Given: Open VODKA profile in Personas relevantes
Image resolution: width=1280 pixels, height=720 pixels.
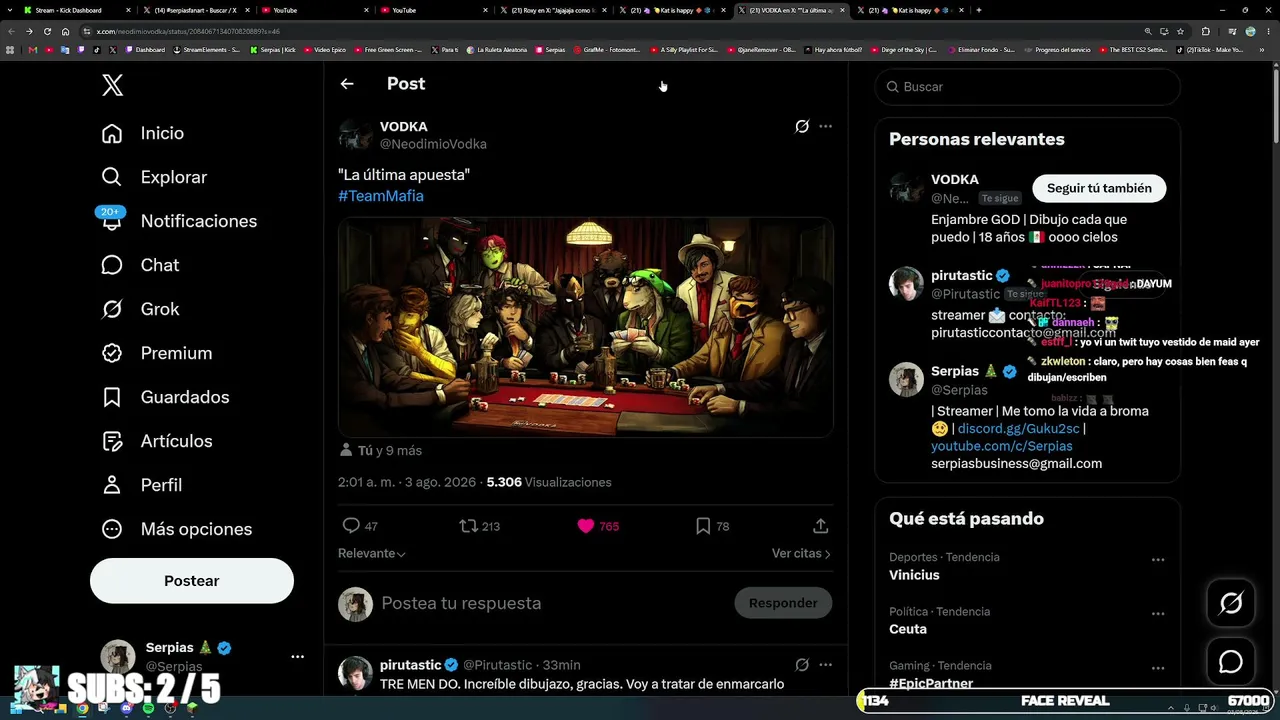Looking at the screenshot, I should 955,180.
